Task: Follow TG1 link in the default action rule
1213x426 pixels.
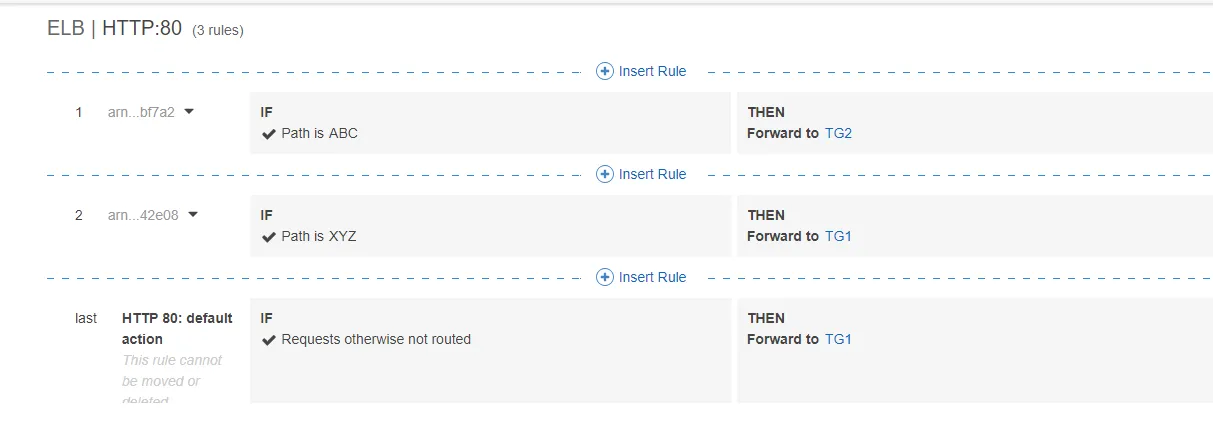Action: pyautogui.click(x=838, y=339)
